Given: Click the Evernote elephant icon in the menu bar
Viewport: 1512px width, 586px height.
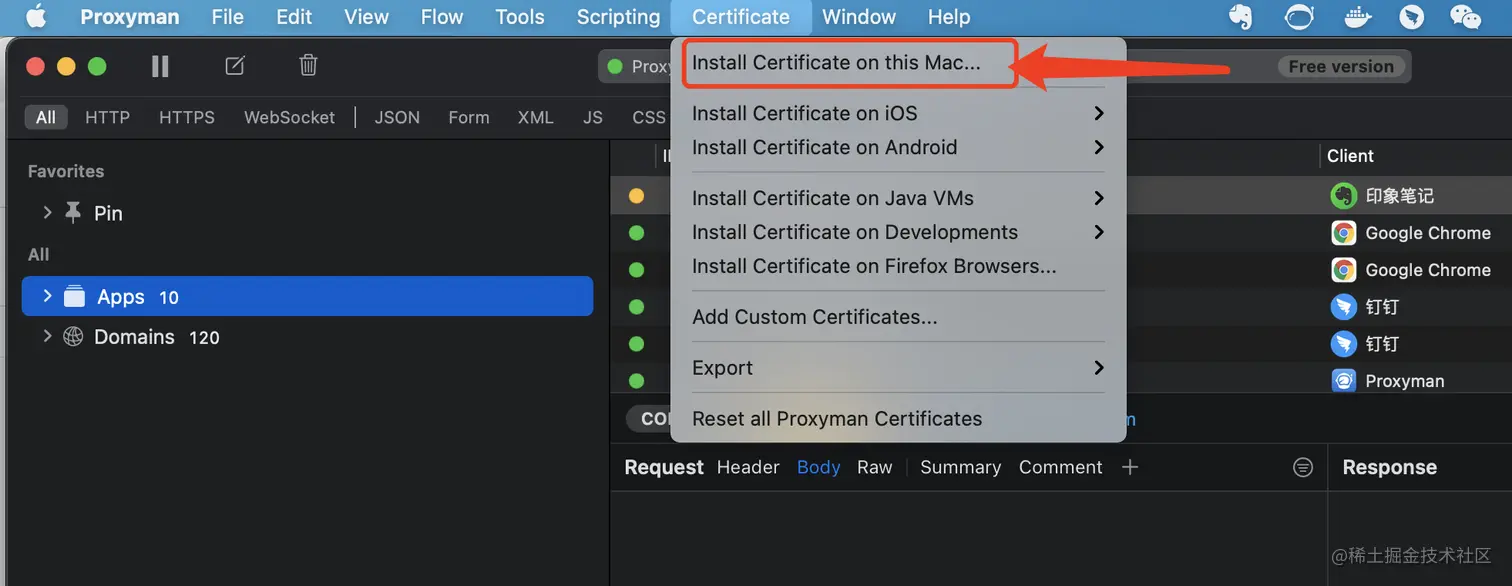Looking at the screenshot, I should [1241, 17].
